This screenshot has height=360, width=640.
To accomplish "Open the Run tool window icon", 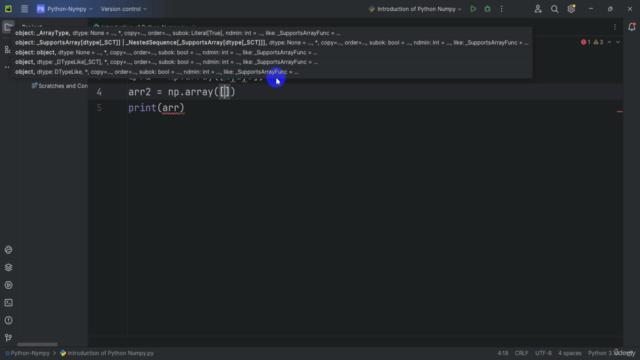I will tap(8, 285).
